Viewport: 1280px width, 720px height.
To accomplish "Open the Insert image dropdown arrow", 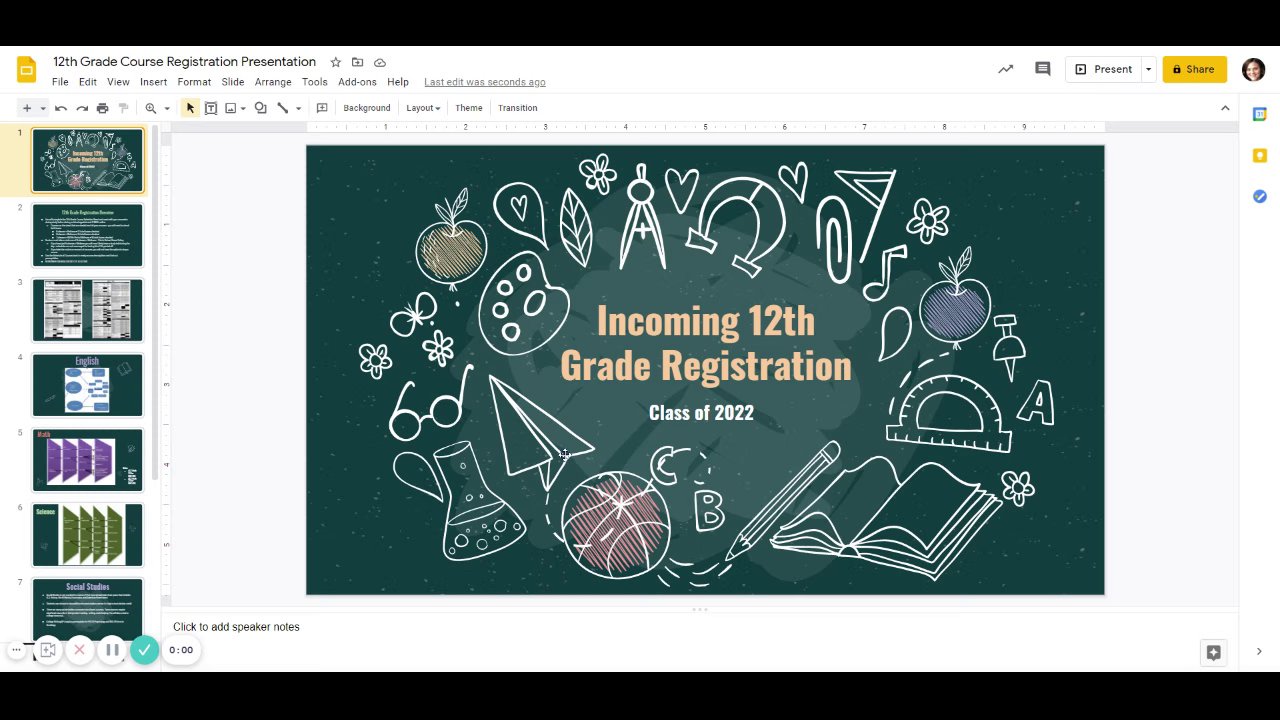I will point(243,108).
